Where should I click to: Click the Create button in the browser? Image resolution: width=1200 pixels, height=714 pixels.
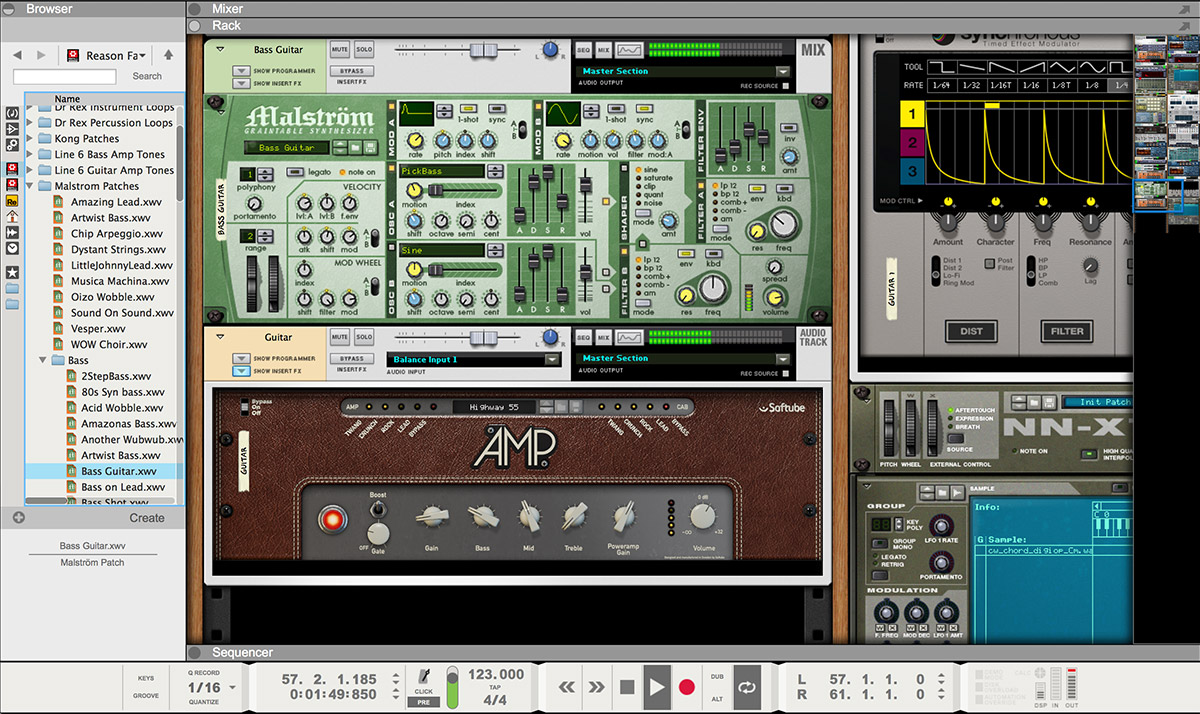pyautogui.click(x=146, y=518)
